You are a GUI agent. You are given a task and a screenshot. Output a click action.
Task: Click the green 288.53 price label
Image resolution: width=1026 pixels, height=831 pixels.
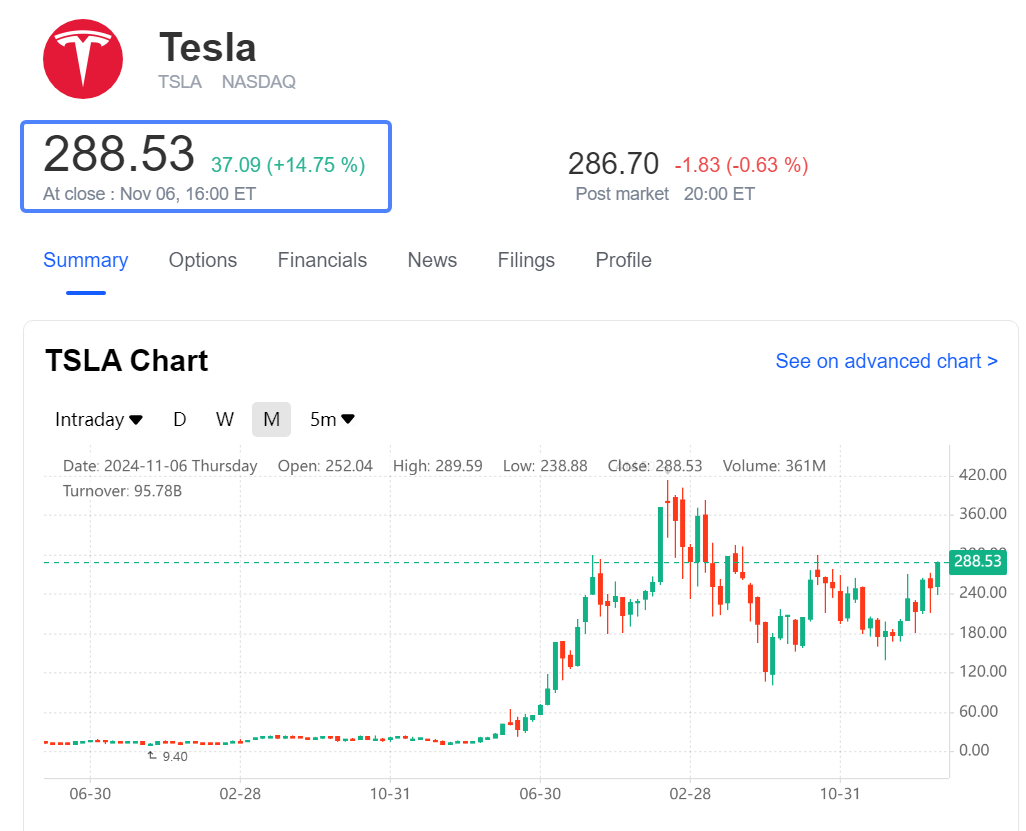(x=977, y=561)
